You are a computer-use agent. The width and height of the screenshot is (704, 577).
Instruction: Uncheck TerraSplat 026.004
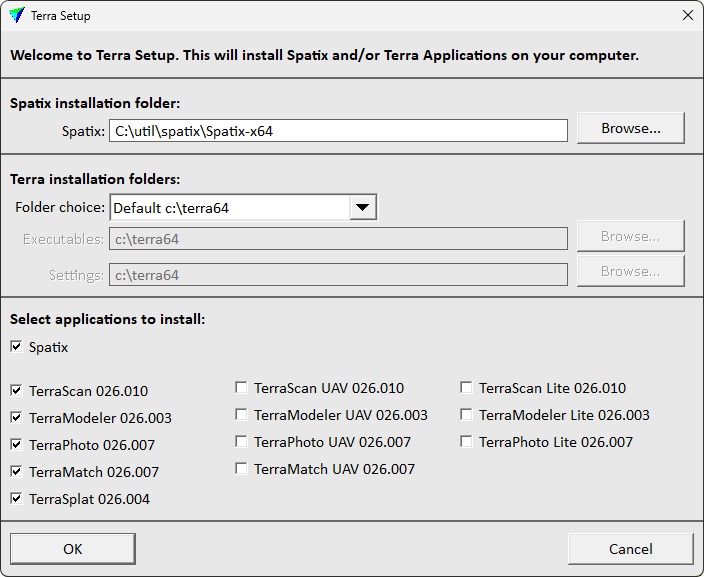pos(16,498)
